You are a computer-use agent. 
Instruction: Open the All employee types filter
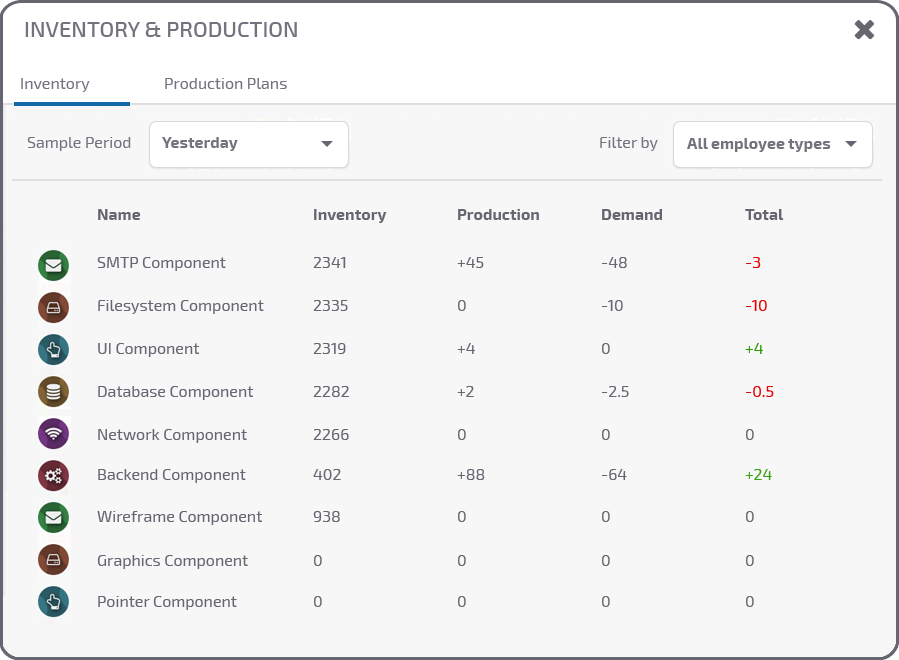(x=772, y=144)
